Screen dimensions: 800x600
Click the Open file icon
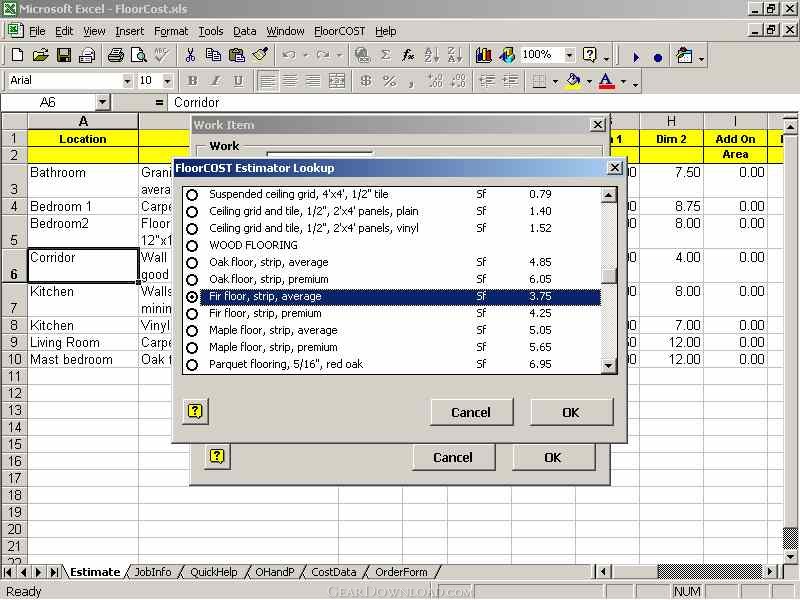40,55
